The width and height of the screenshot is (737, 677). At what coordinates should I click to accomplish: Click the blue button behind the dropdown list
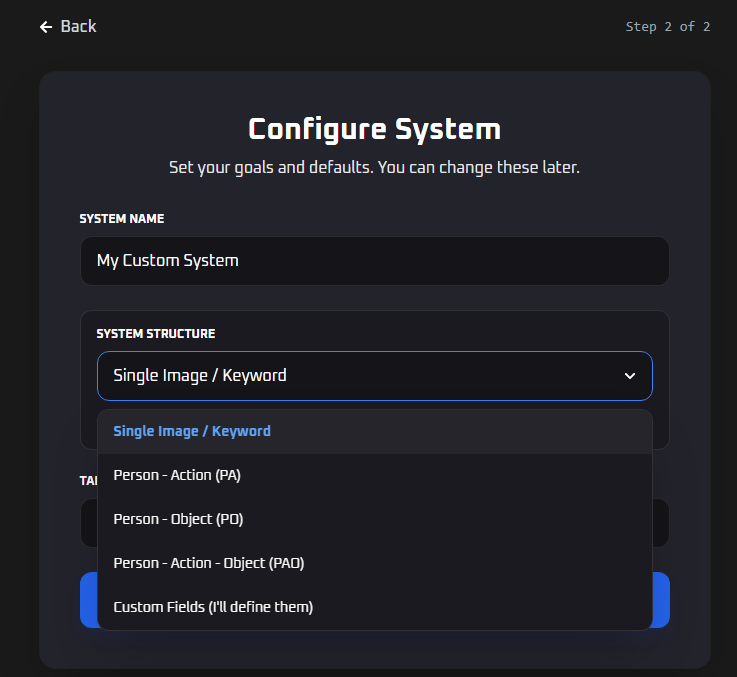point(661,600)
